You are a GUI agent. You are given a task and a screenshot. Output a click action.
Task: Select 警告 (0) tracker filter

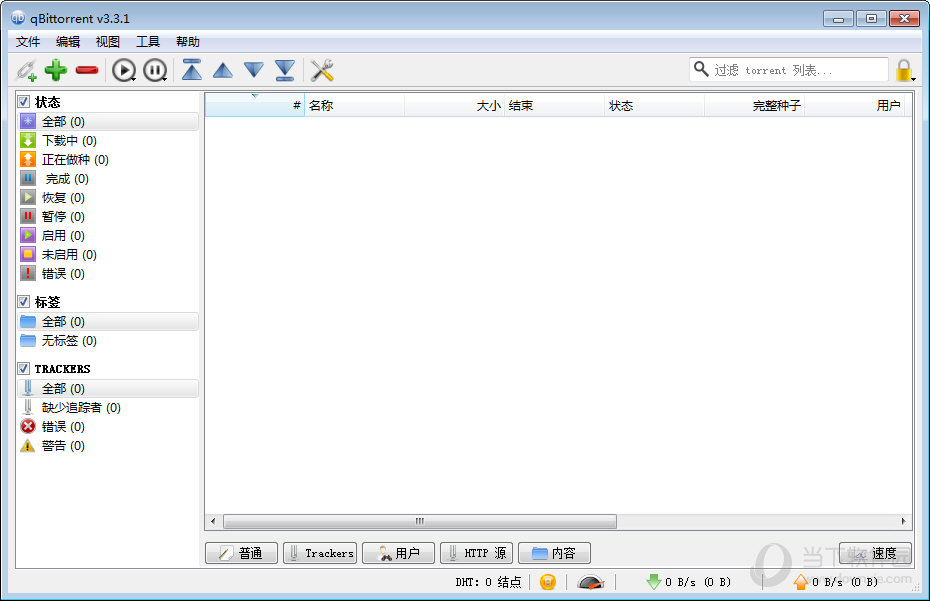pyautogui.click(x=108, y=446)
